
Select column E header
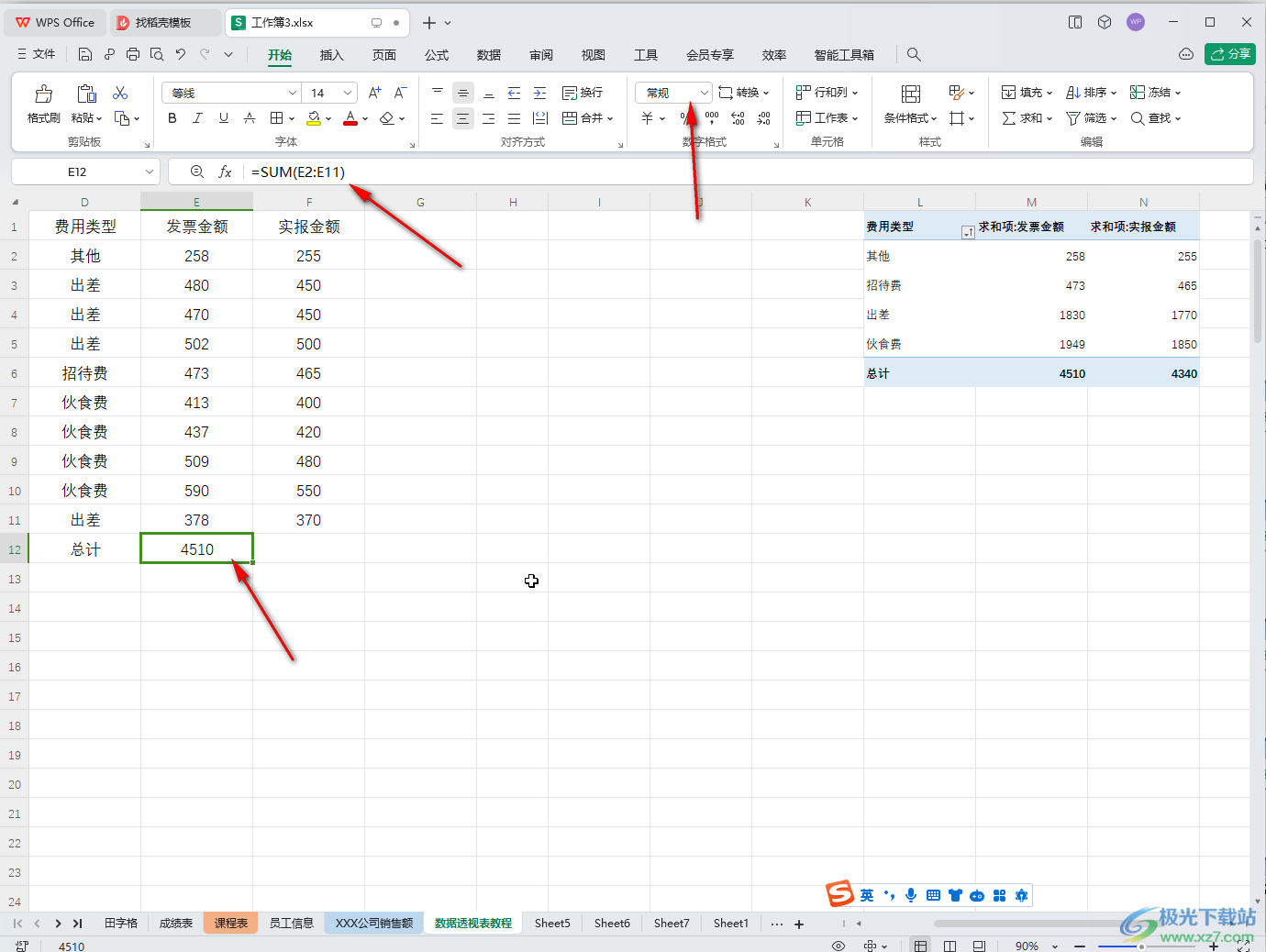[196, 202]
